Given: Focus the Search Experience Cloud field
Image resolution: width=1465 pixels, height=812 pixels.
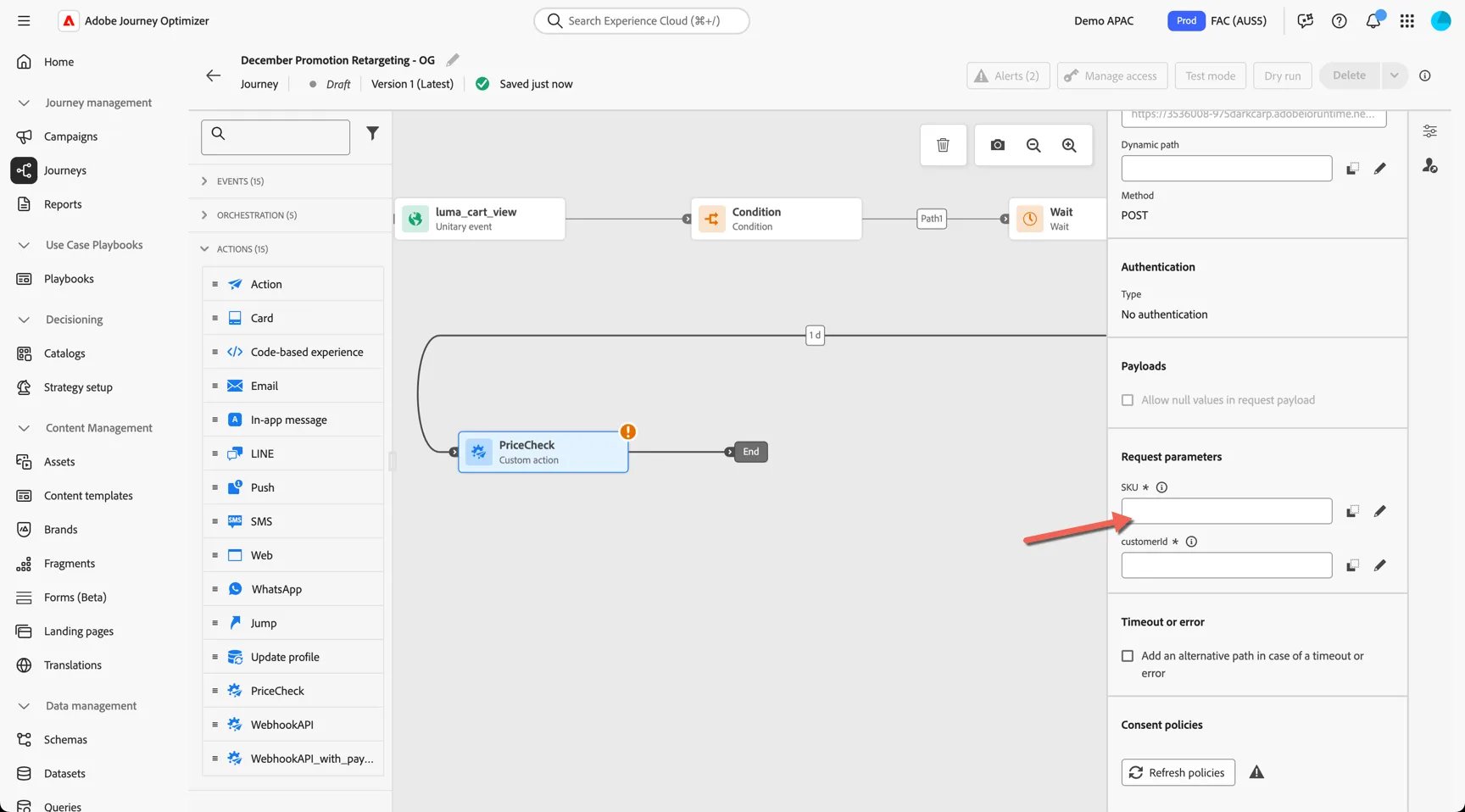Looking at the screenshot, I should coord(642,20).
